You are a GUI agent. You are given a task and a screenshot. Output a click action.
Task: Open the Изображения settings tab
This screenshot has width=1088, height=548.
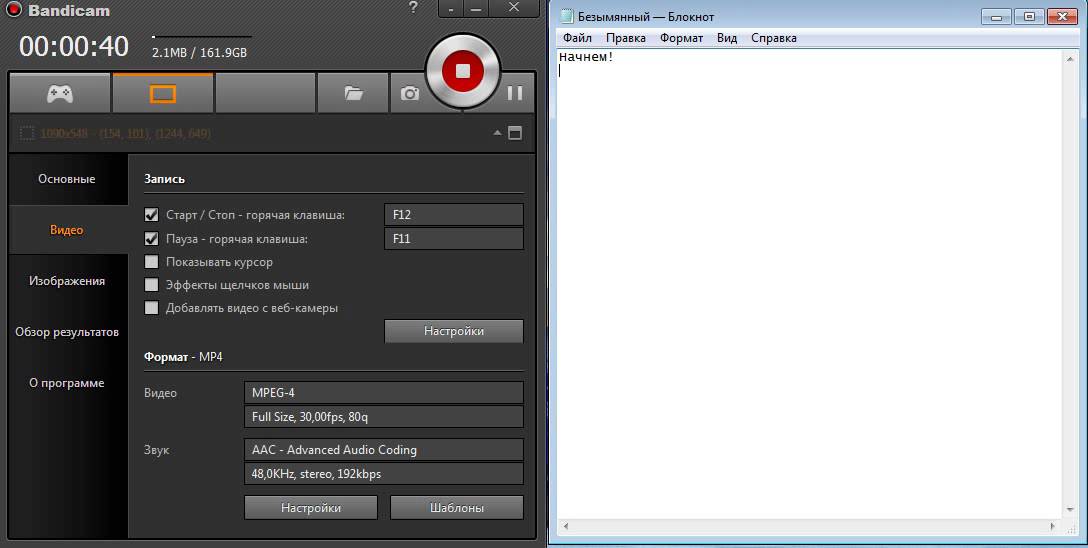coord(67,281)
